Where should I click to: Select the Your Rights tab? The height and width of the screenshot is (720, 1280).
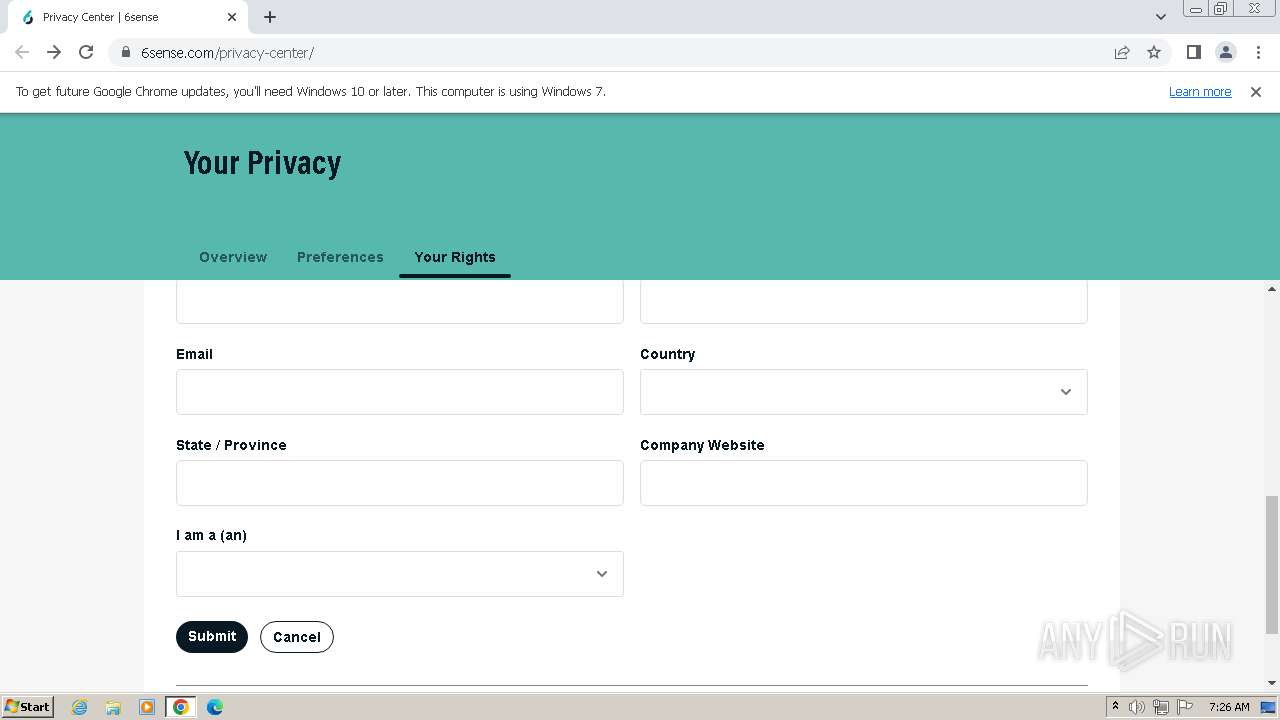pyautogui.click(x=455, y=257)
